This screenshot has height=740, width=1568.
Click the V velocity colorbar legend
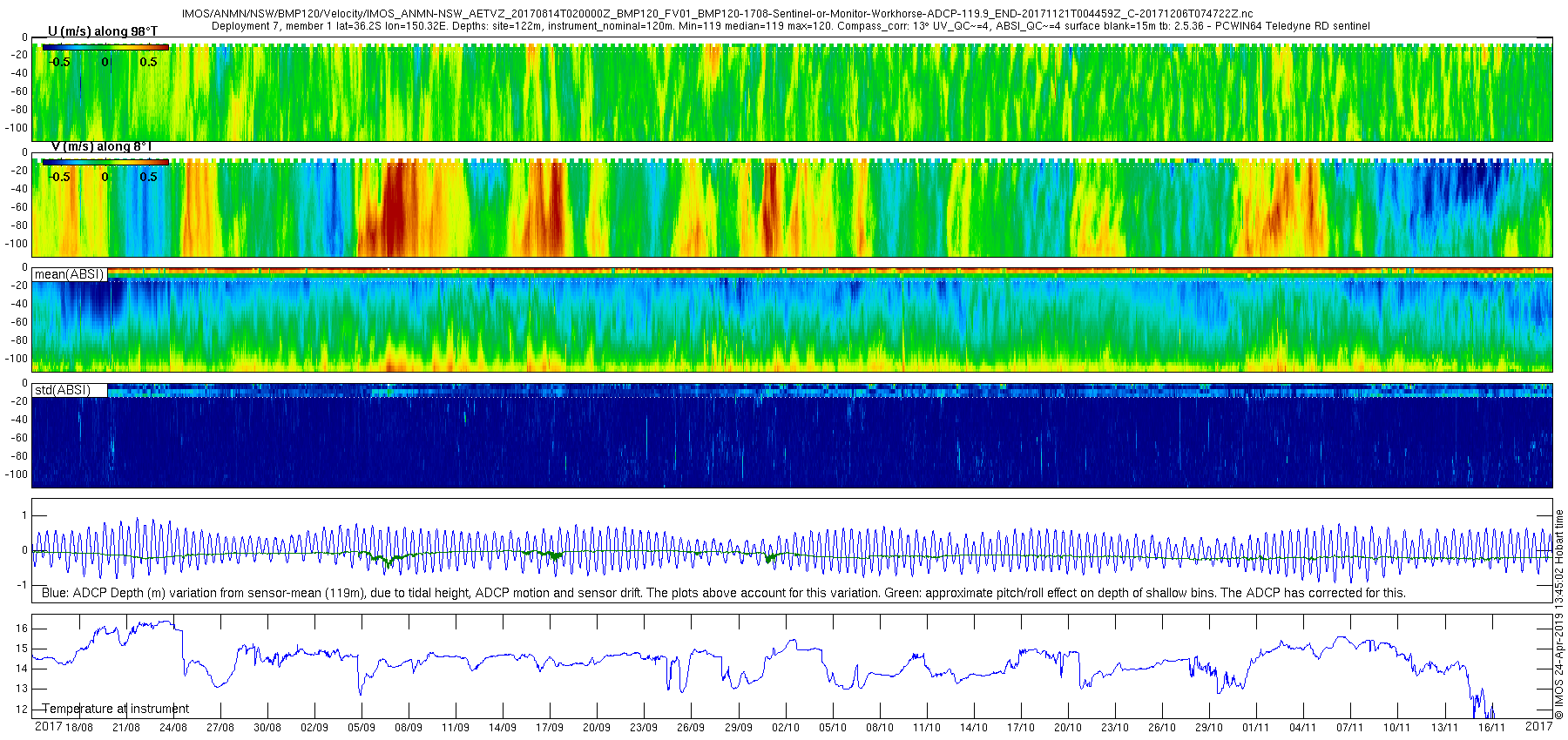(x=105, y=162)
